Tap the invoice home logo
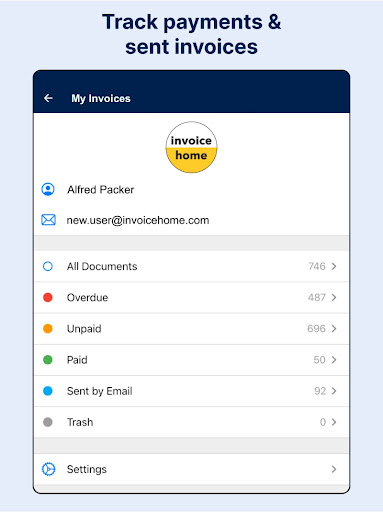The height and width of the screenshot is (512, 383). [191, 147]
